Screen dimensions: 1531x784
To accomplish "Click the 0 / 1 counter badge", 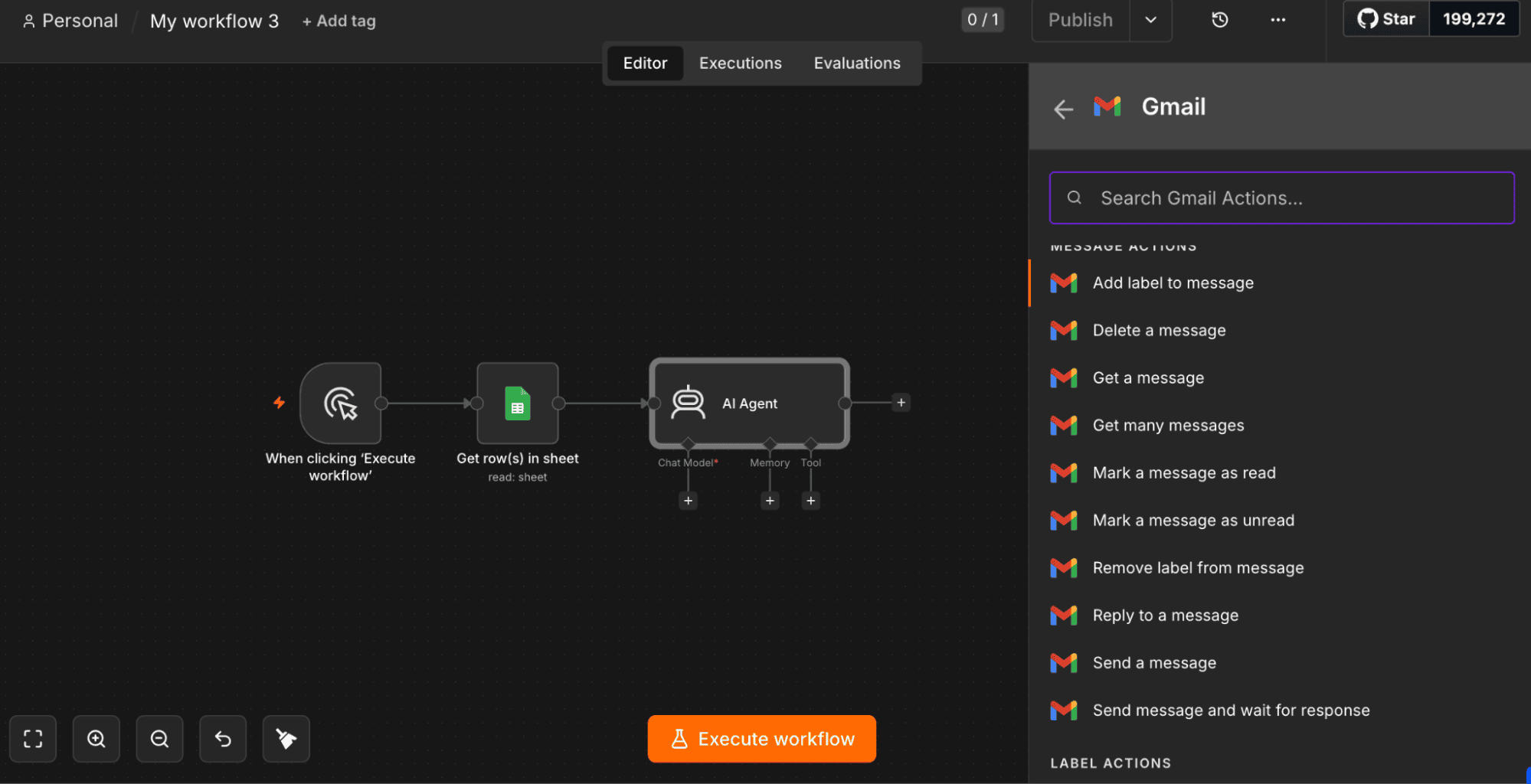I will point(983,20).
